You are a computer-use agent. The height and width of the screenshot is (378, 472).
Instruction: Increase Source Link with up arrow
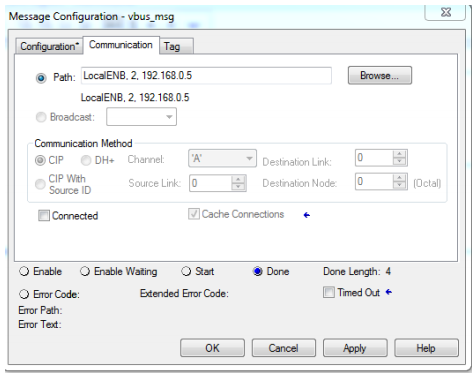coord(238,179)
